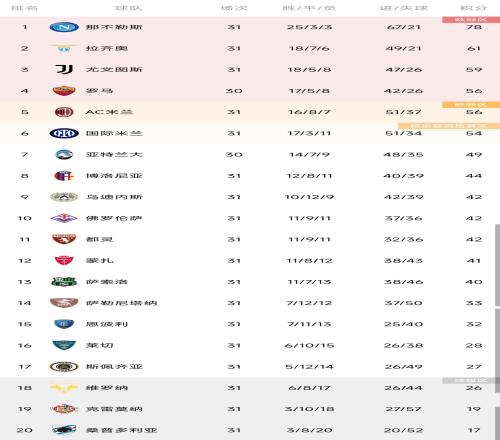The image size is (500, 440).
Task: Click the Lazio eagle crest
Action: 64,48
